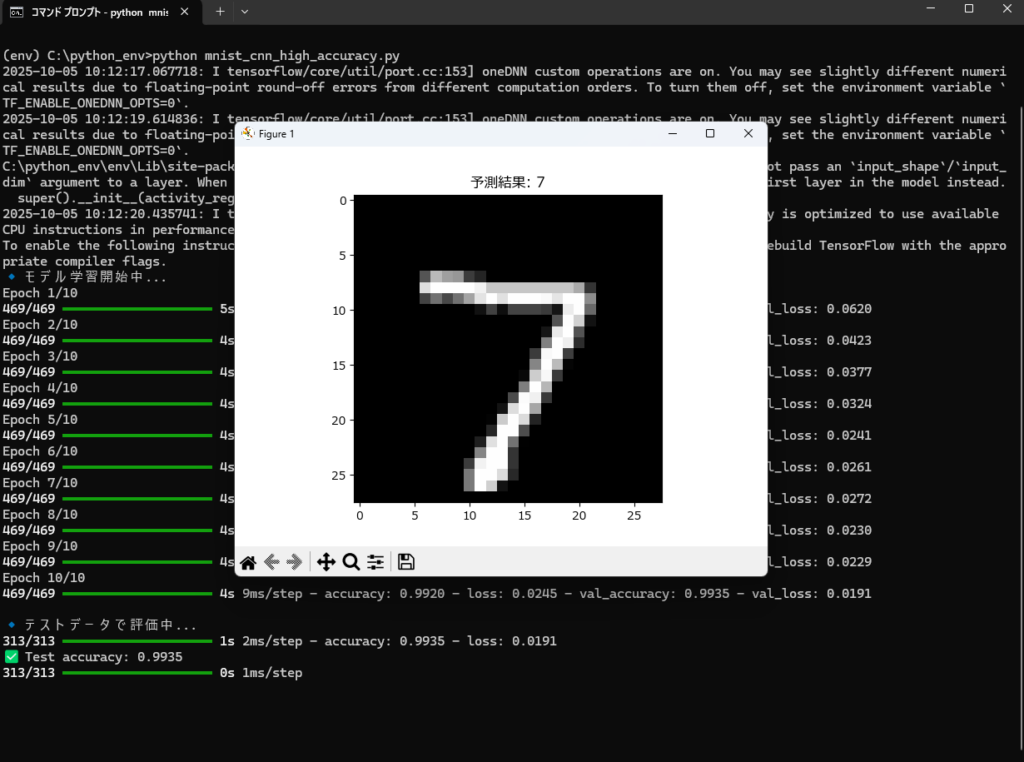Save the current figure with floppy icon

pos(406,561)
